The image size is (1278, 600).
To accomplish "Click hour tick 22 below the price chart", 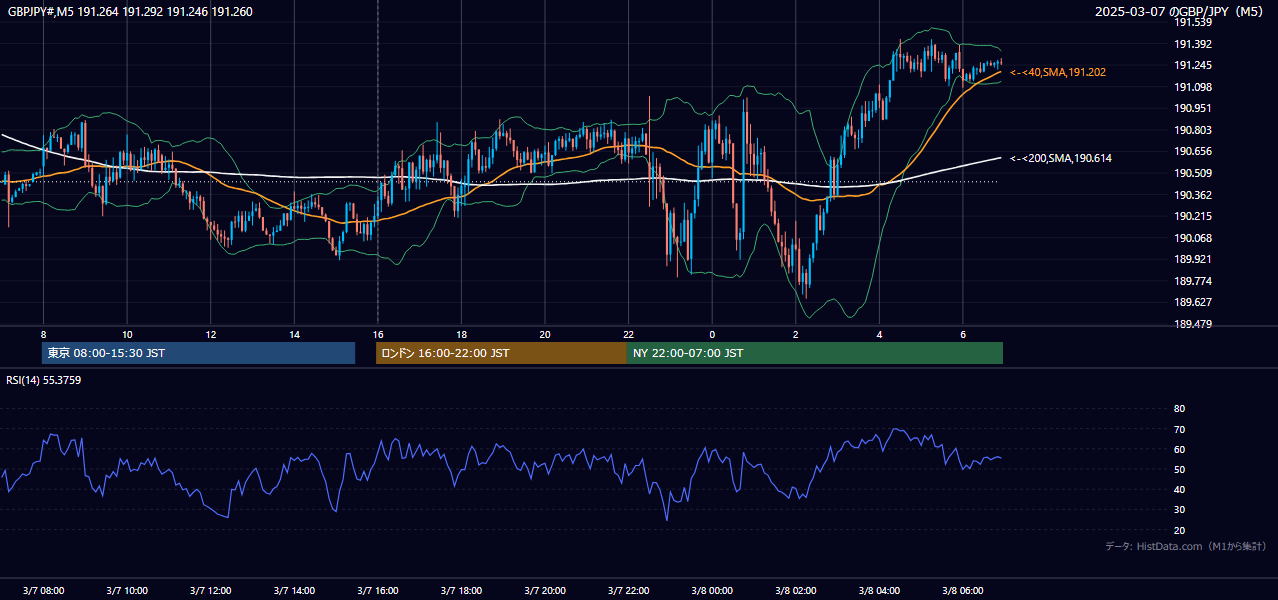I will [628, 334].
